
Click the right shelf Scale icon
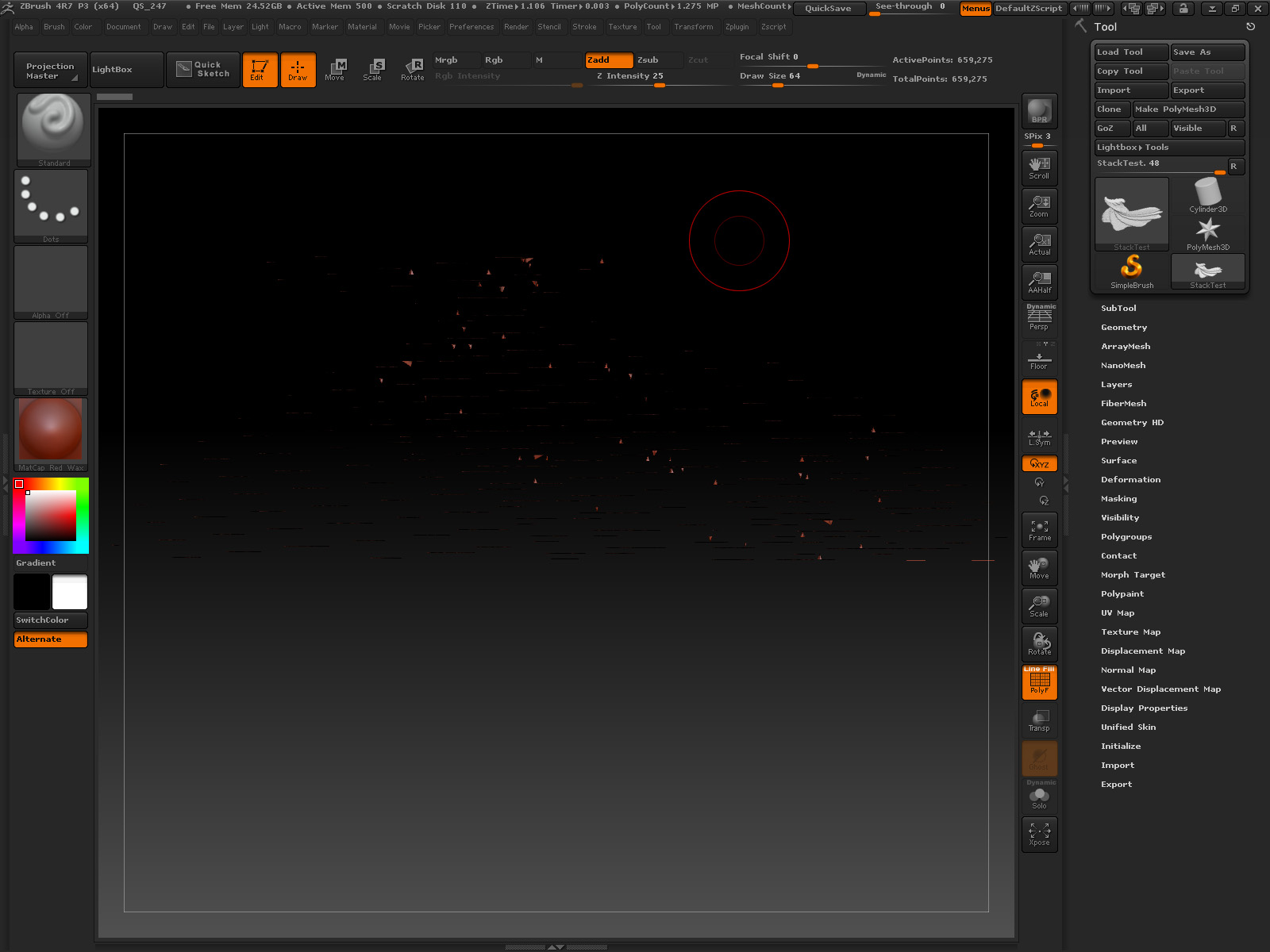click(1039, 606)
